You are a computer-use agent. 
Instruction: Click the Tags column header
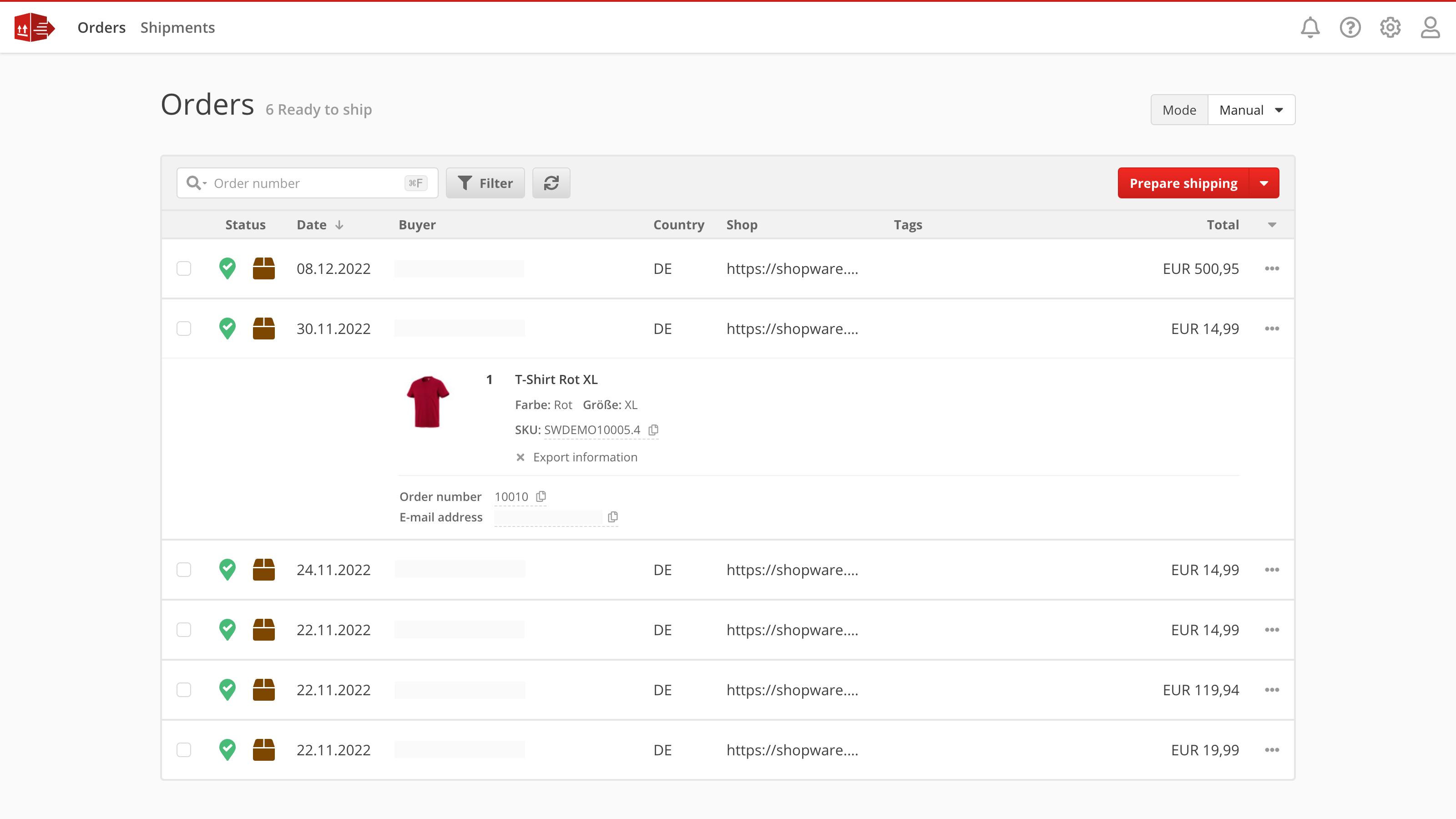[908, 225]
